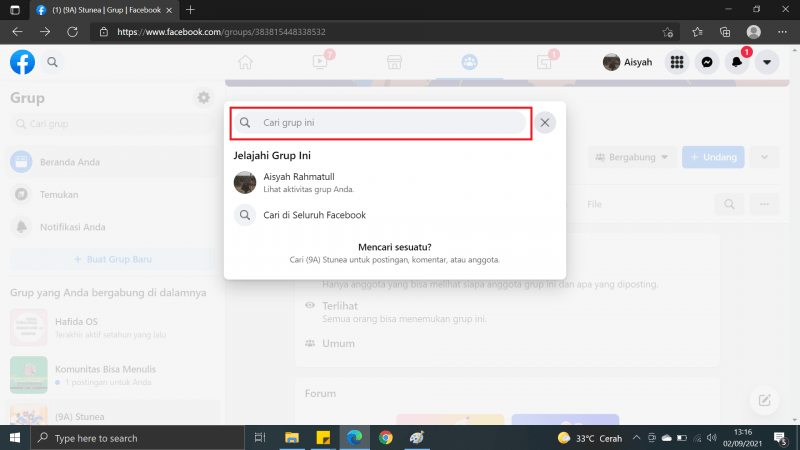Go to the Facebook Home tab
Image resolution: width=800 pixels, height=450 pixels.
[245, 62]
